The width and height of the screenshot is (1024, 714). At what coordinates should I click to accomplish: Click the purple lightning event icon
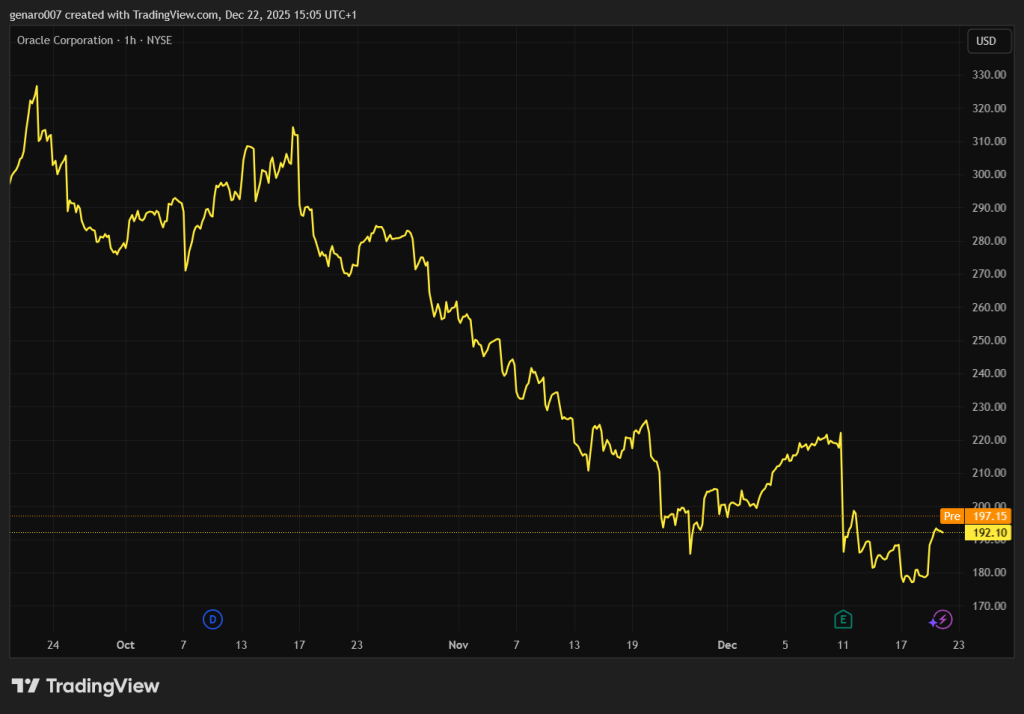[x=941, y=619]
